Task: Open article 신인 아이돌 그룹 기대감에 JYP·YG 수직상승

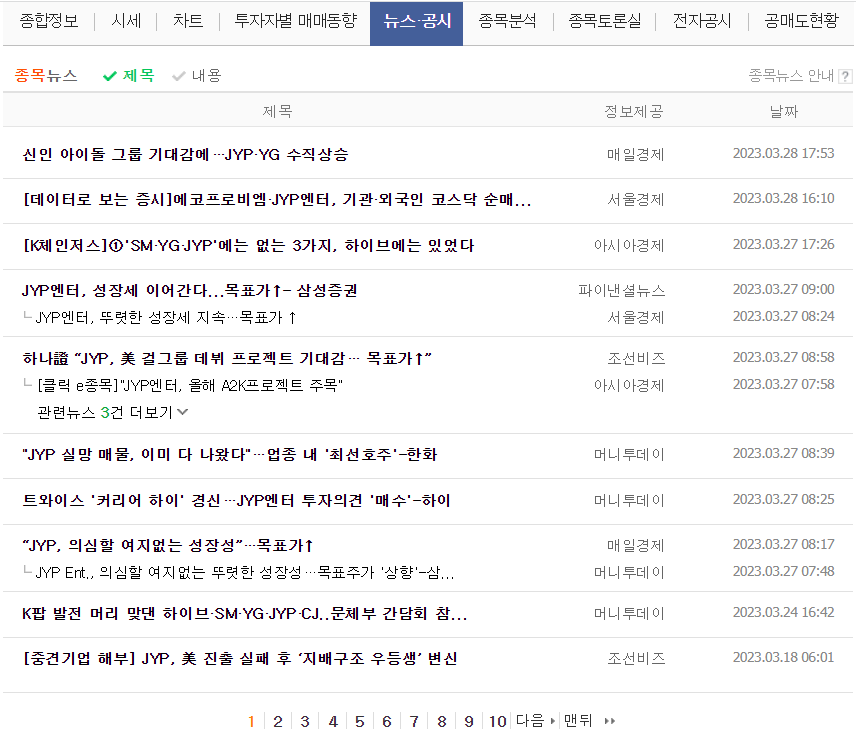Action: [185, 155]
